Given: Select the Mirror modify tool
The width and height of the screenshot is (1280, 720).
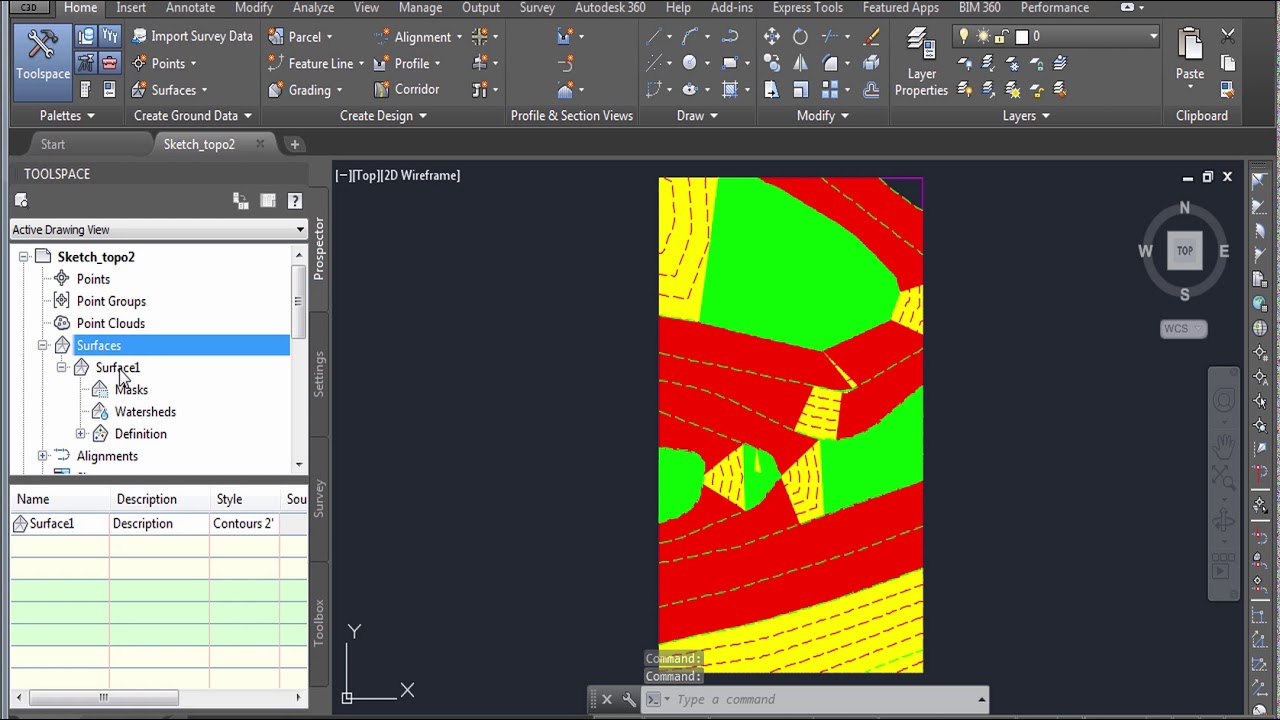Looking at the screenshot, I should (x=800, y=63).
